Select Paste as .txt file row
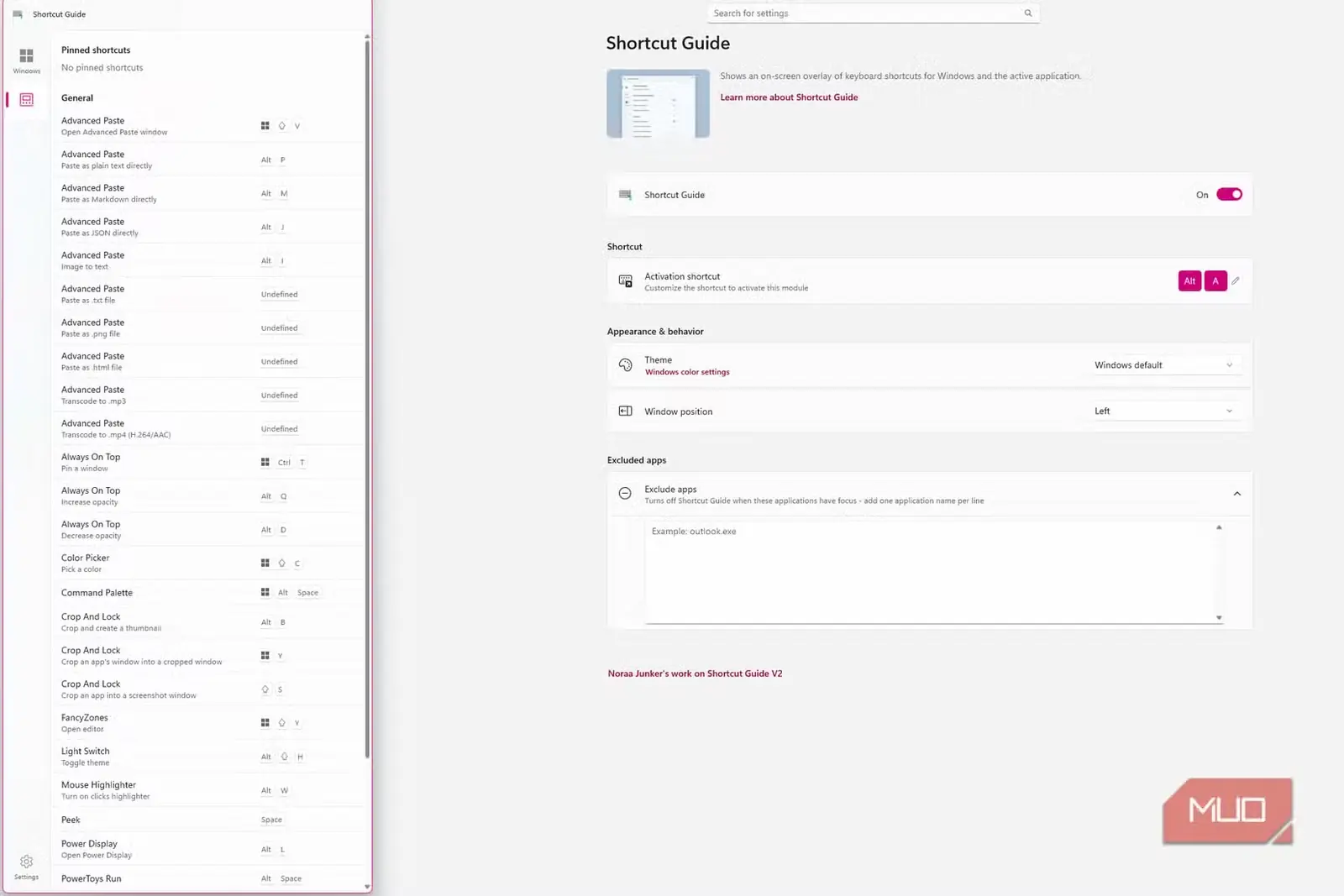 [207, 294]
